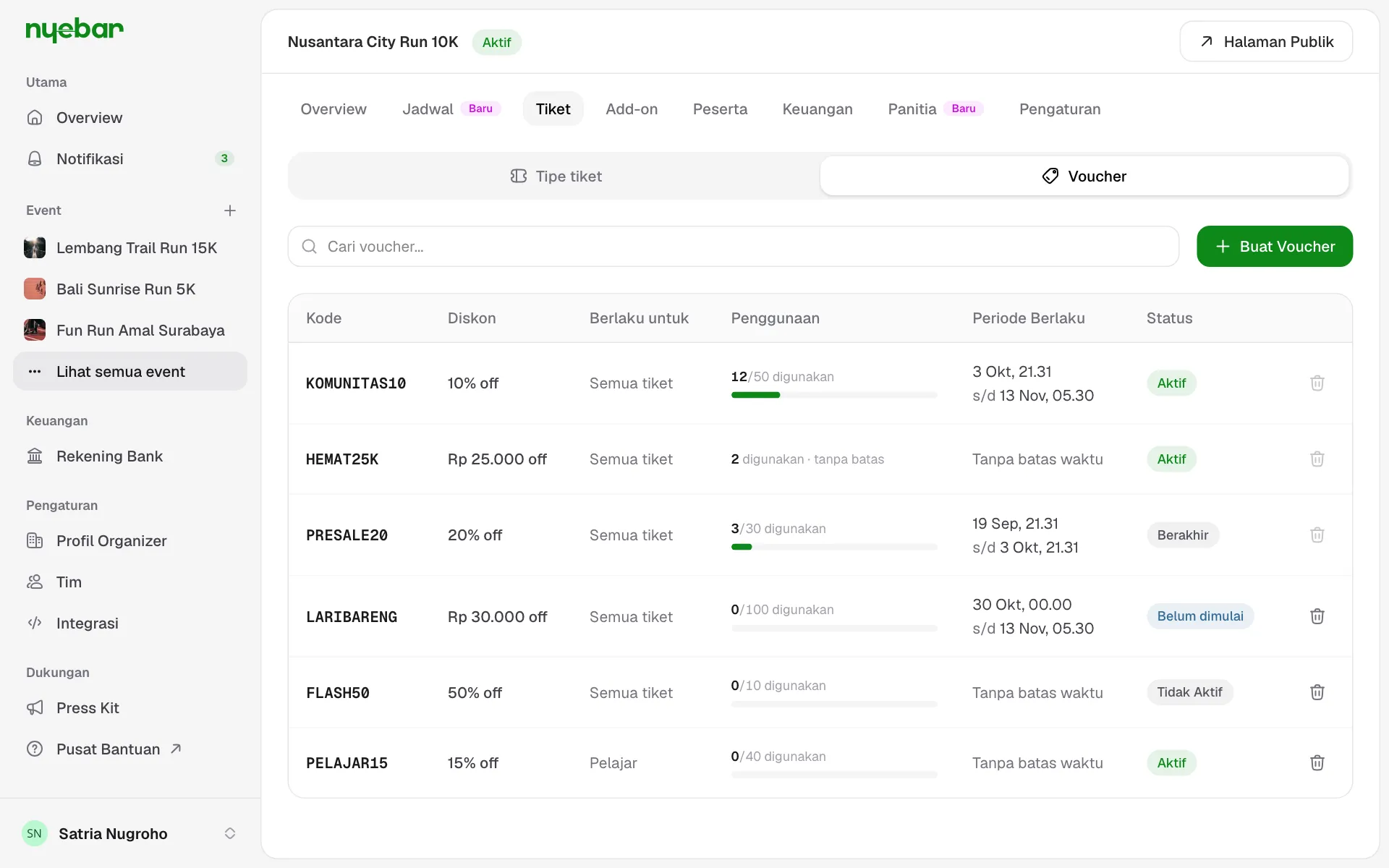Click the nyebar logo
The height and width of the screenshot is (868, 1389).
click(75, 30)
